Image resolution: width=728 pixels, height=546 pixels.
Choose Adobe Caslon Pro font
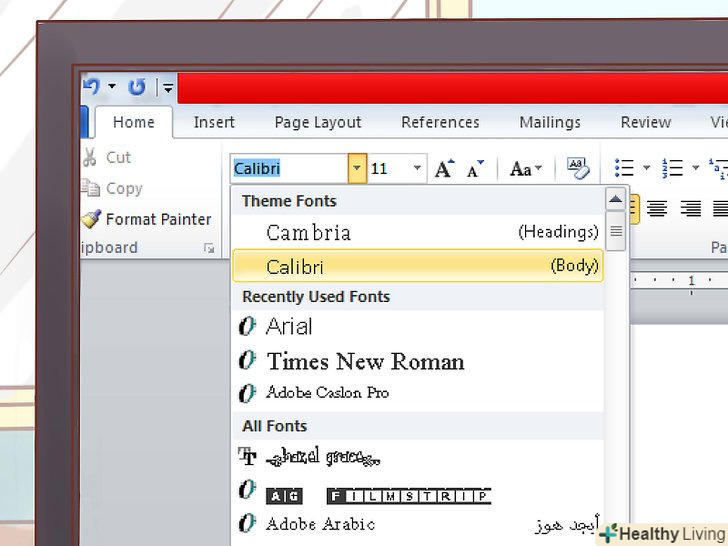point(418,393)
